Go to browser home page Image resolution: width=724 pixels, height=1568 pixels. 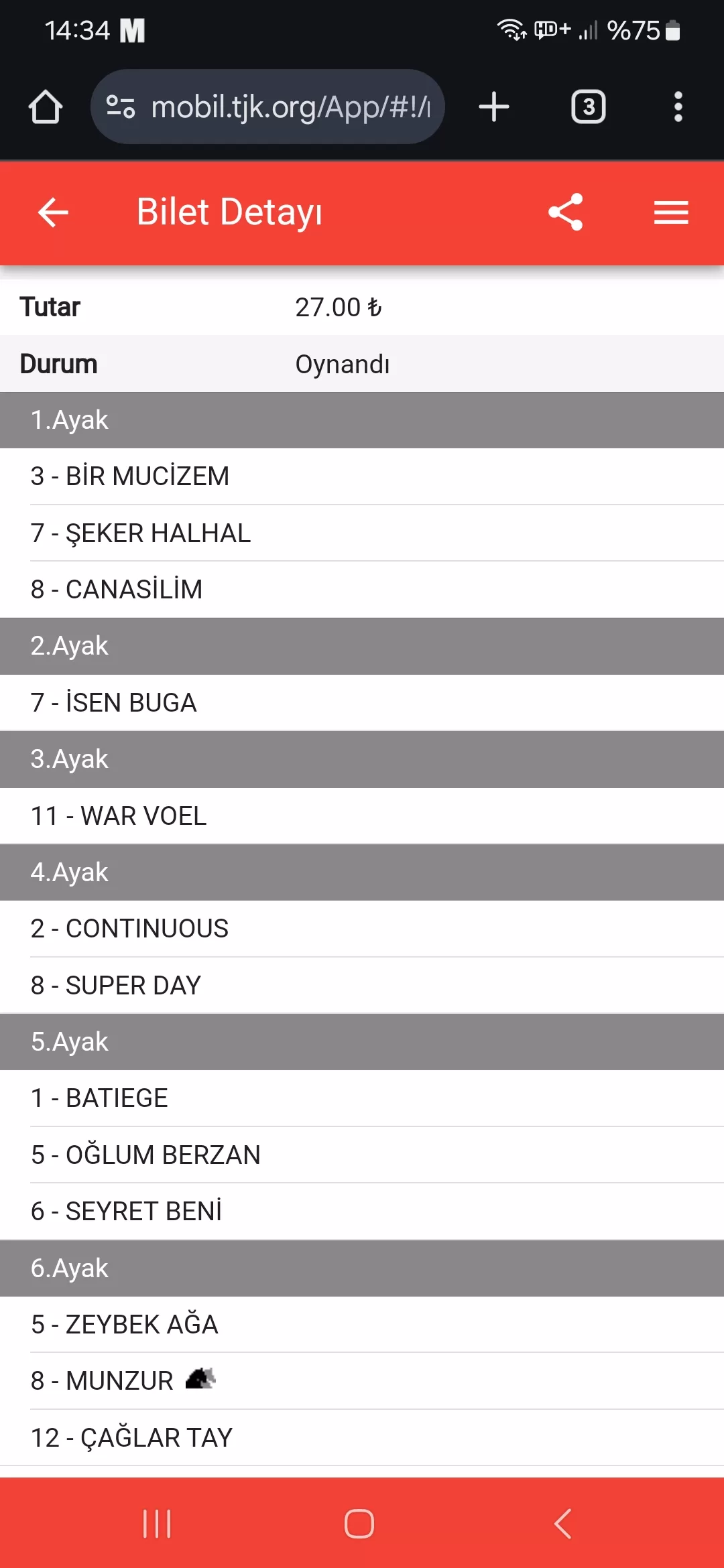point(46,107)
